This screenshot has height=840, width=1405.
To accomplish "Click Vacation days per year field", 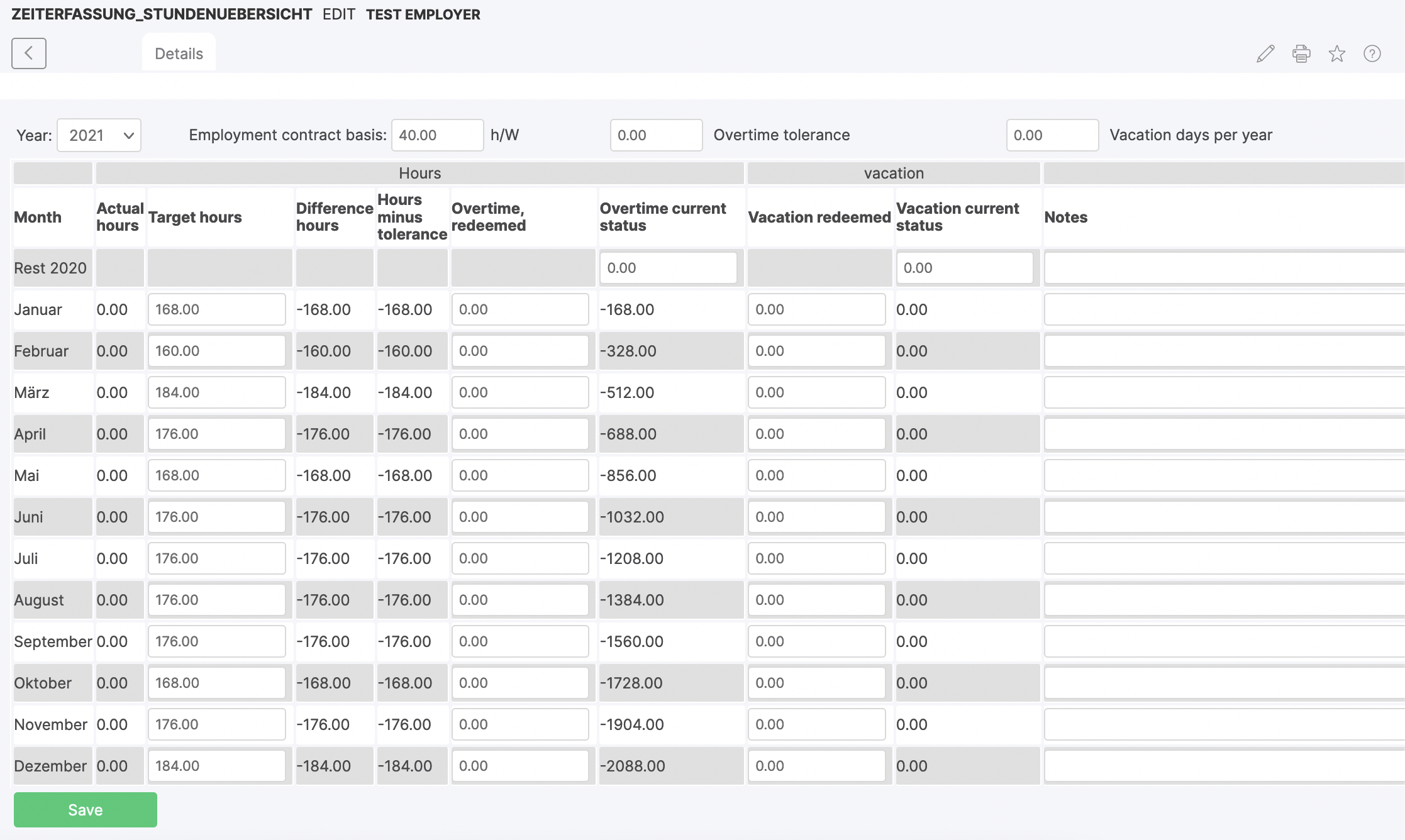I will pyautogui.click(x=1052, y=135).
